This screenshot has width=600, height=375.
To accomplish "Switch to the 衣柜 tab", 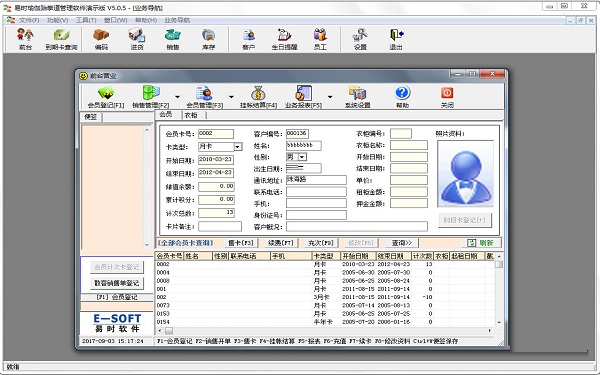I will 191,115.
